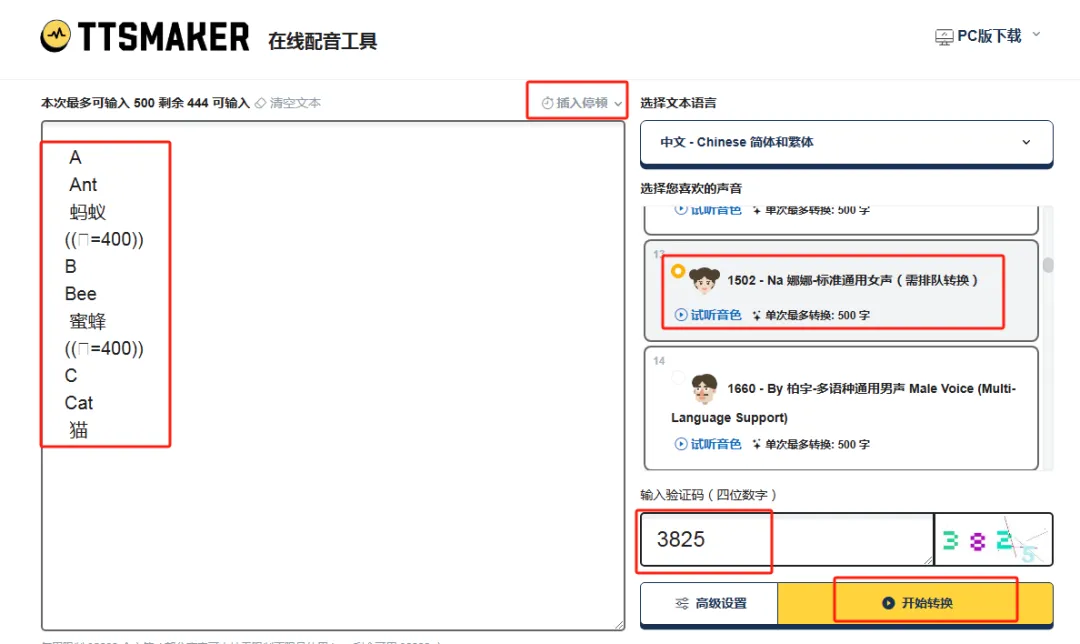Click the text line 'Ant'
This screenshot has width=1080, height=644.
tap(83, 185)
